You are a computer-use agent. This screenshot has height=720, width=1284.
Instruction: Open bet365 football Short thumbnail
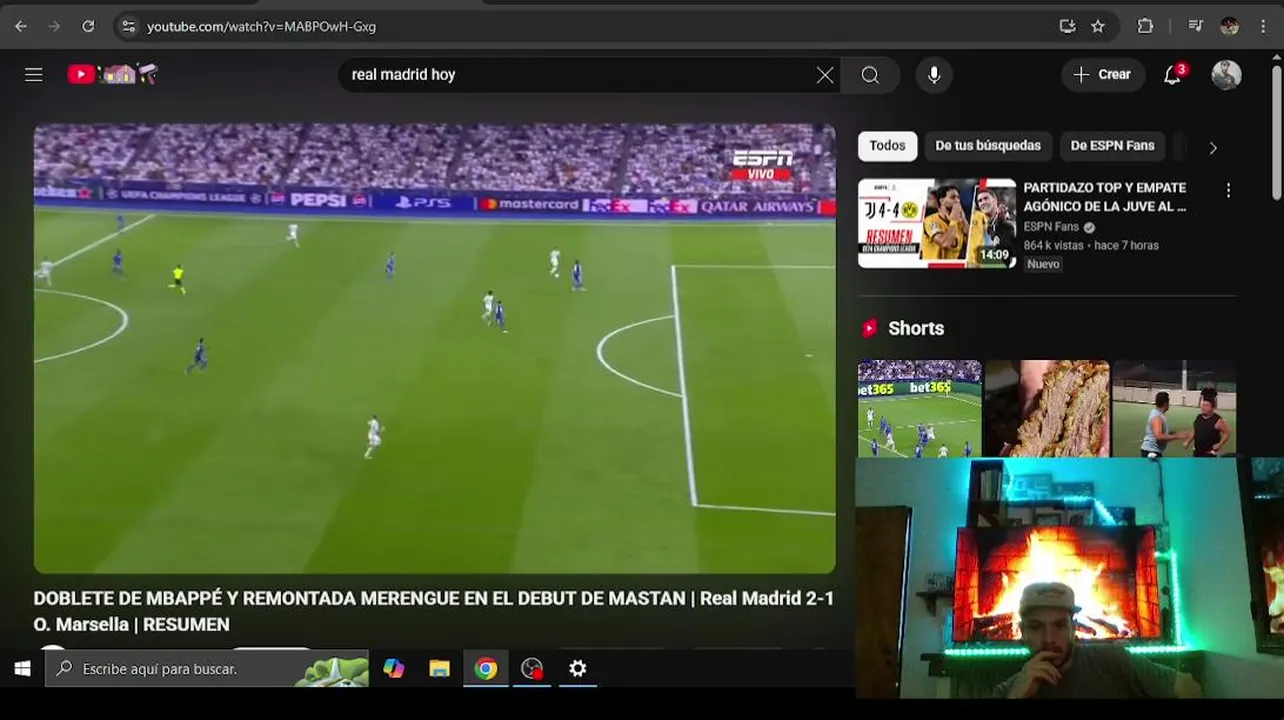(x=919, y=408)
